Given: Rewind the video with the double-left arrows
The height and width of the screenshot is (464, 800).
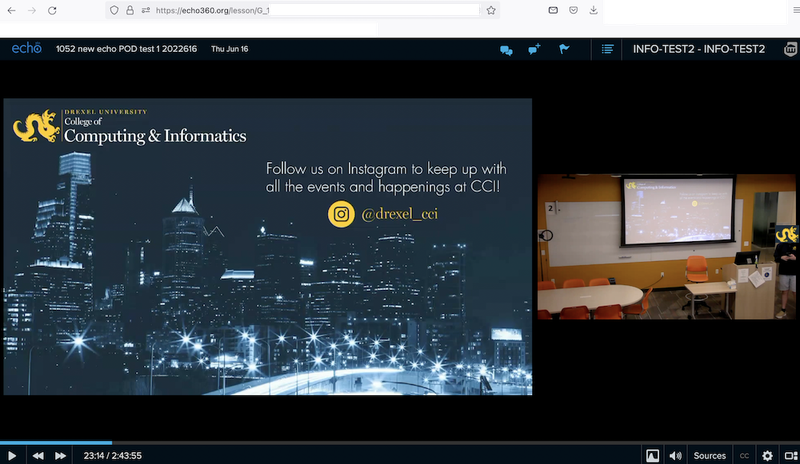Looking at the screenshot, I should point(38,456).
